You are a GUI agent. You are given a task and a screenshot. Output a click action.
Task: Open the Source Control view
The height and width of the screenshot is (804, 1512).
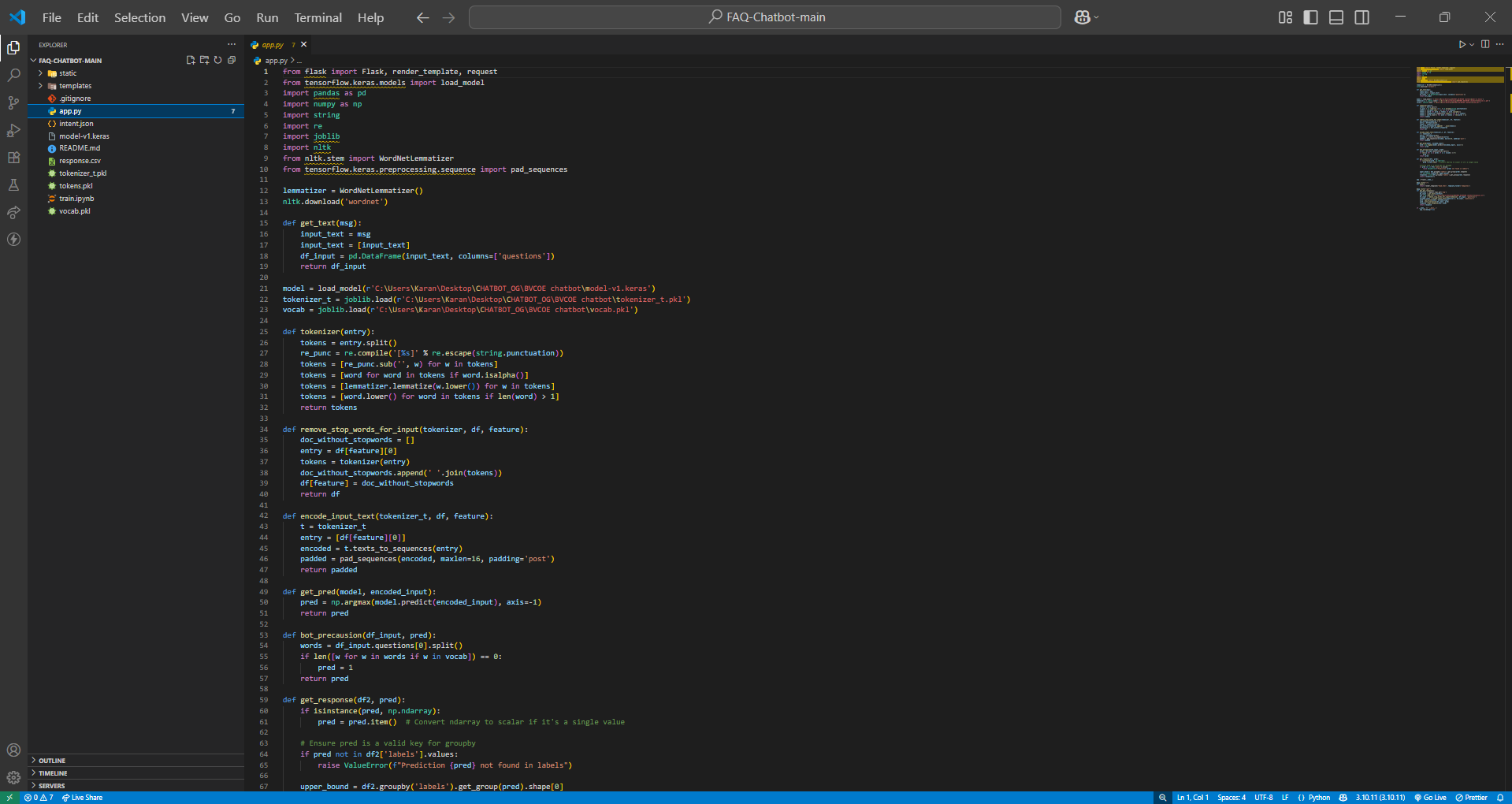(13, 102)
